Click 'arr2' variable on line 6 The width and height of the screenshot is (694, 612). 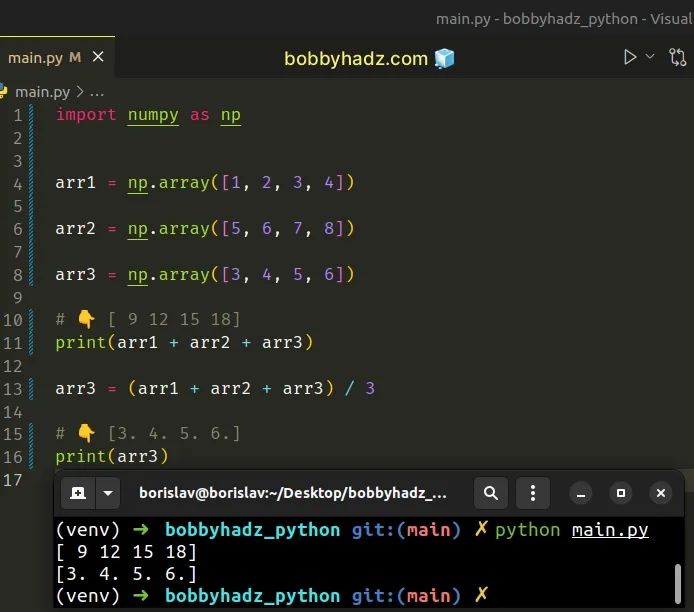[x=76, y=229]
